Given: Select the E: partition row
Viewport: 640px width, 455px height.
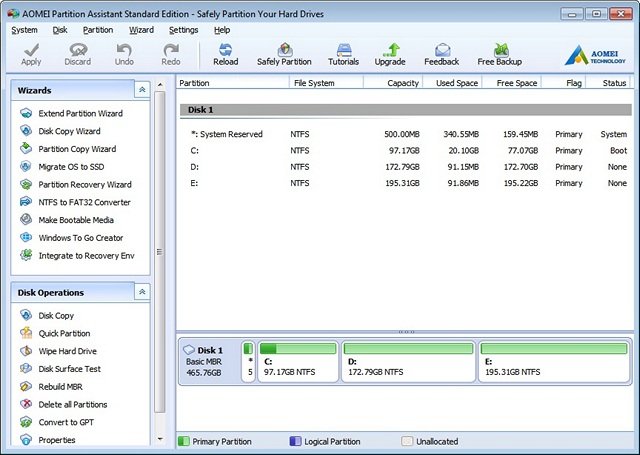Looking at the screenshot, I should (406, 183).
